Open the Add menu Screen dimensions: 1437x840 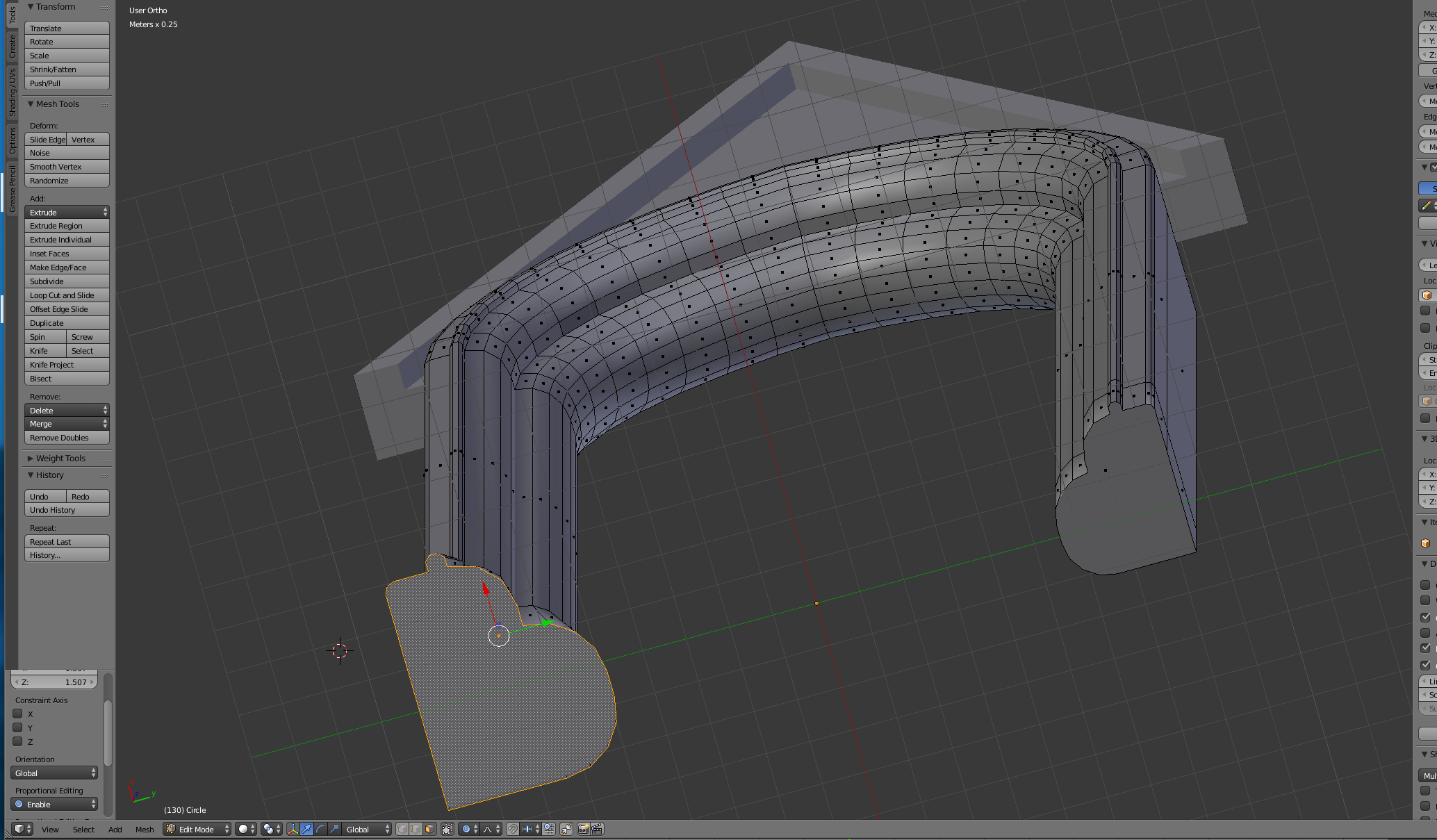[115, 829]
